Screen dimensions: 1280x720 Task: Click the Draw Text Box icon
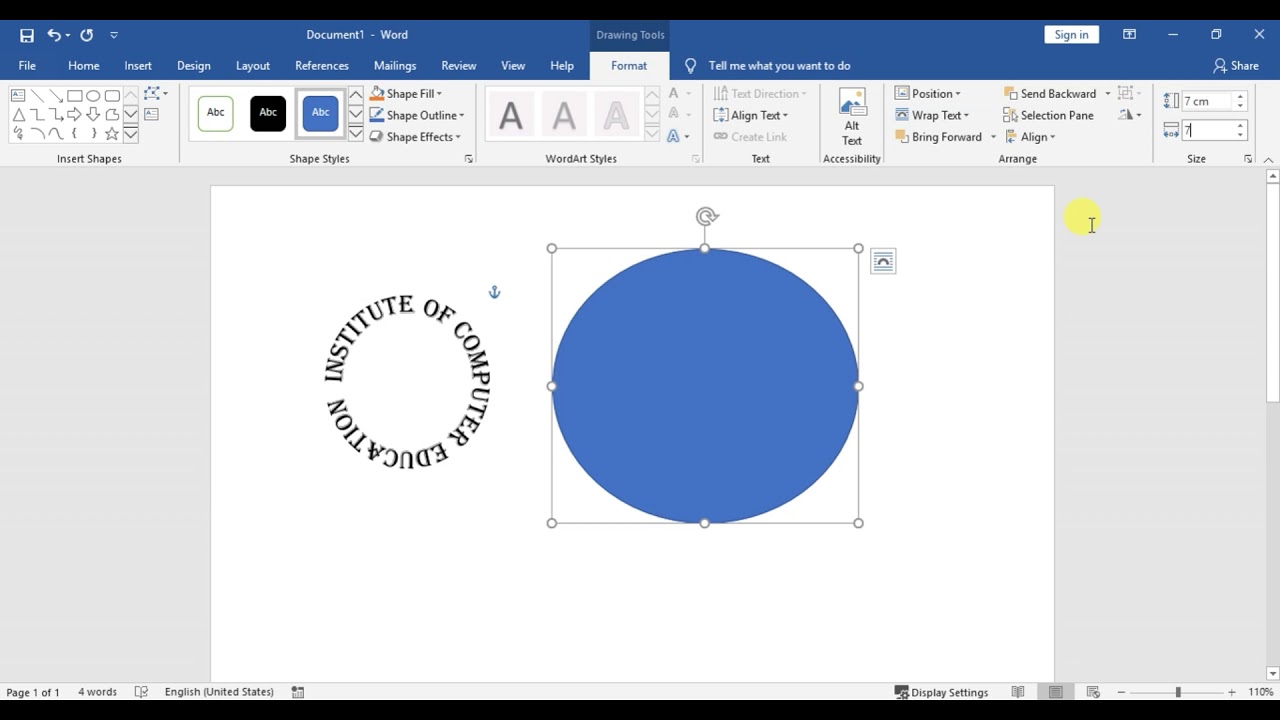coord(152,115)
